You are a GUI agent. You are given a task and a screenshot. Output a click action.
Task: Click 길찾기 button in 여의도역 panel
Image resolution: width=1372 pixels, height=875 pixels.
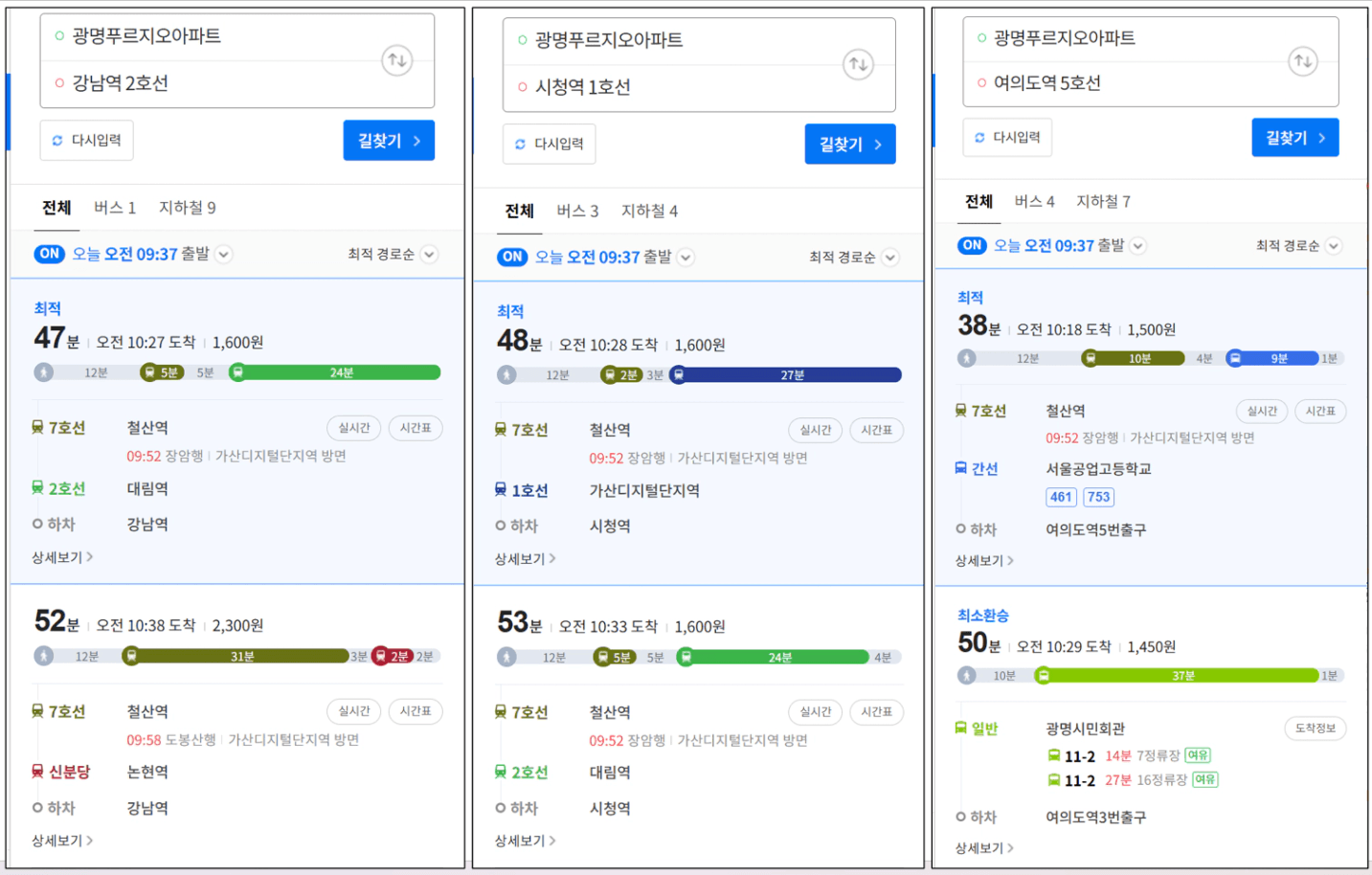[x=1295, y=138]
